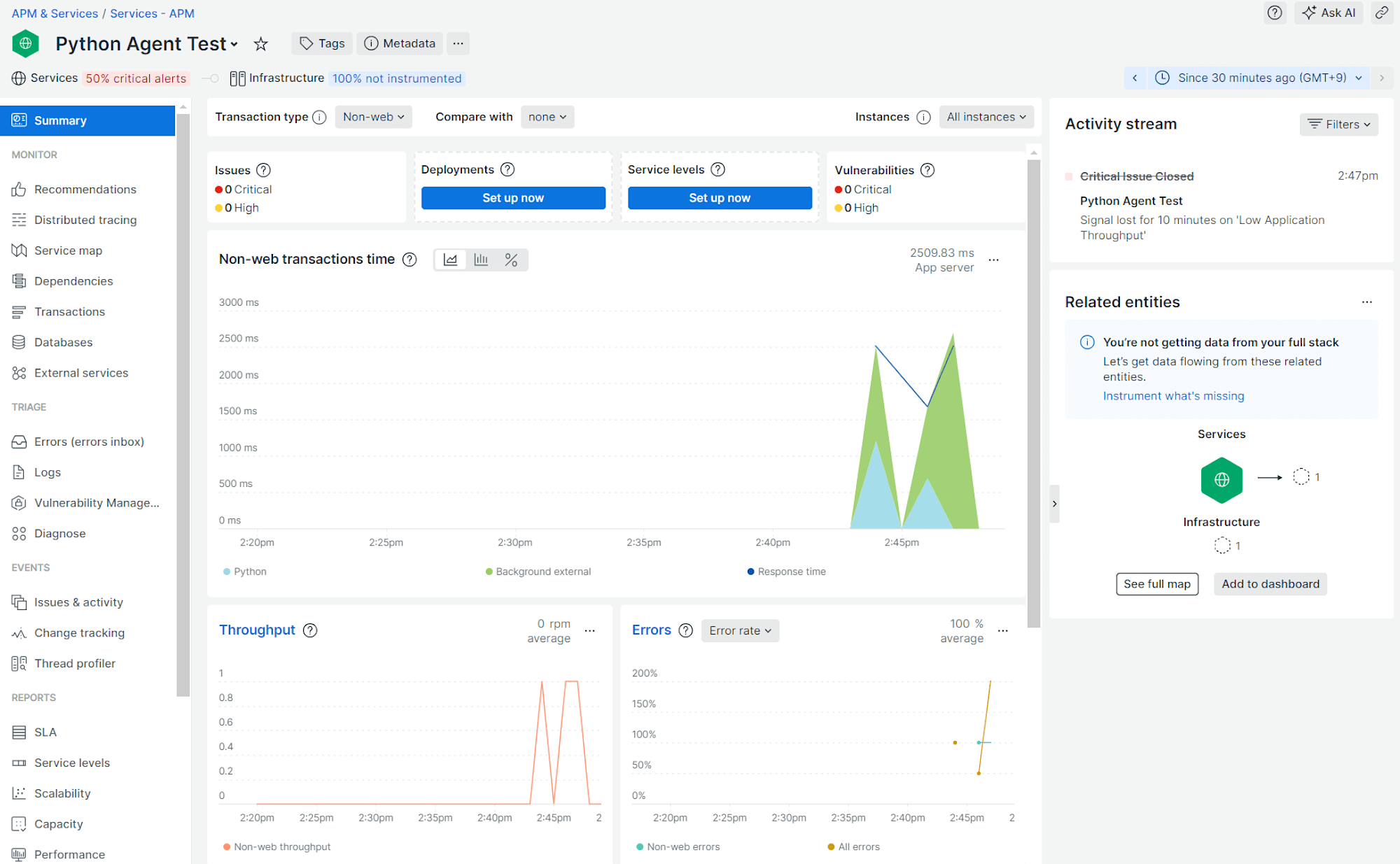Toggle the percentage chart view icon
The image size is (1400, 864).
point(511,259)
